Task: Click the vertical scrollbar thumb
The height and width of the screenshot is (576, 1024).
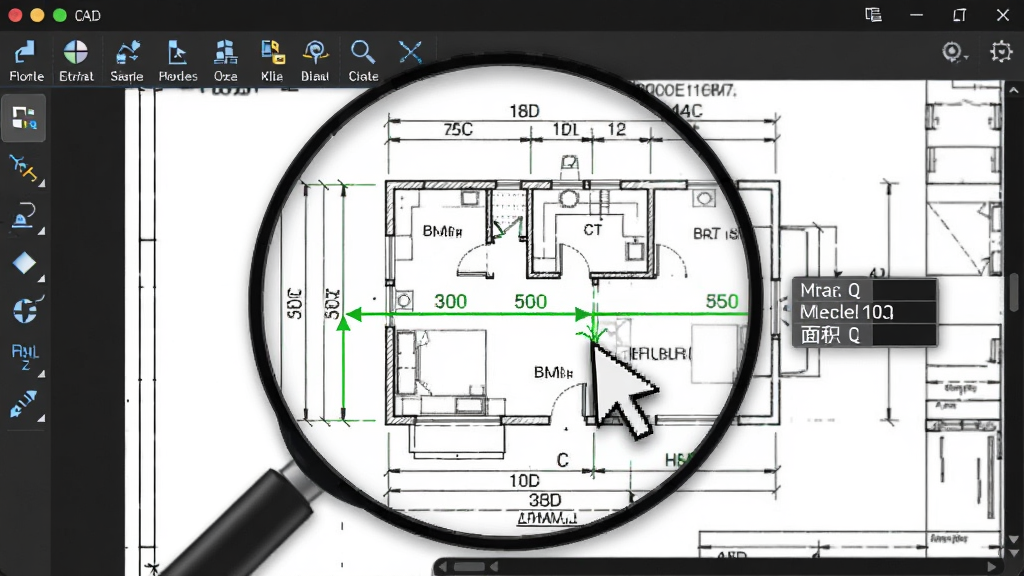Action: point(1015,292)
